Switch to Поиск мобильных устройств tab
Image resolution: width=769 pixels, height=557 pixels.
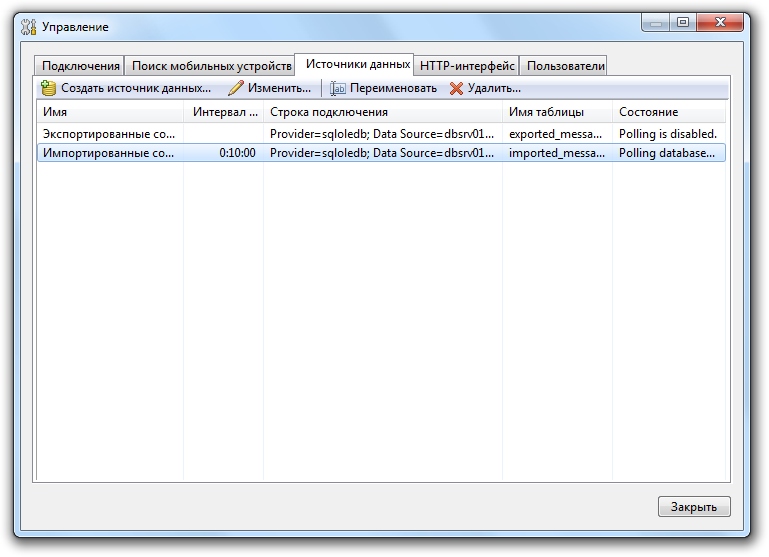pos(211,66)
